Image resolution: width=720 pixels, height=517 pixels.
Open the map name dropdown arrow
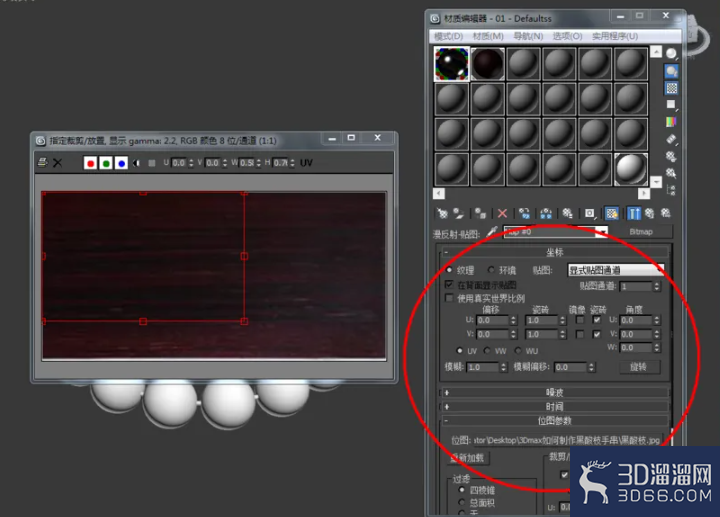click(x=602, y=232)
